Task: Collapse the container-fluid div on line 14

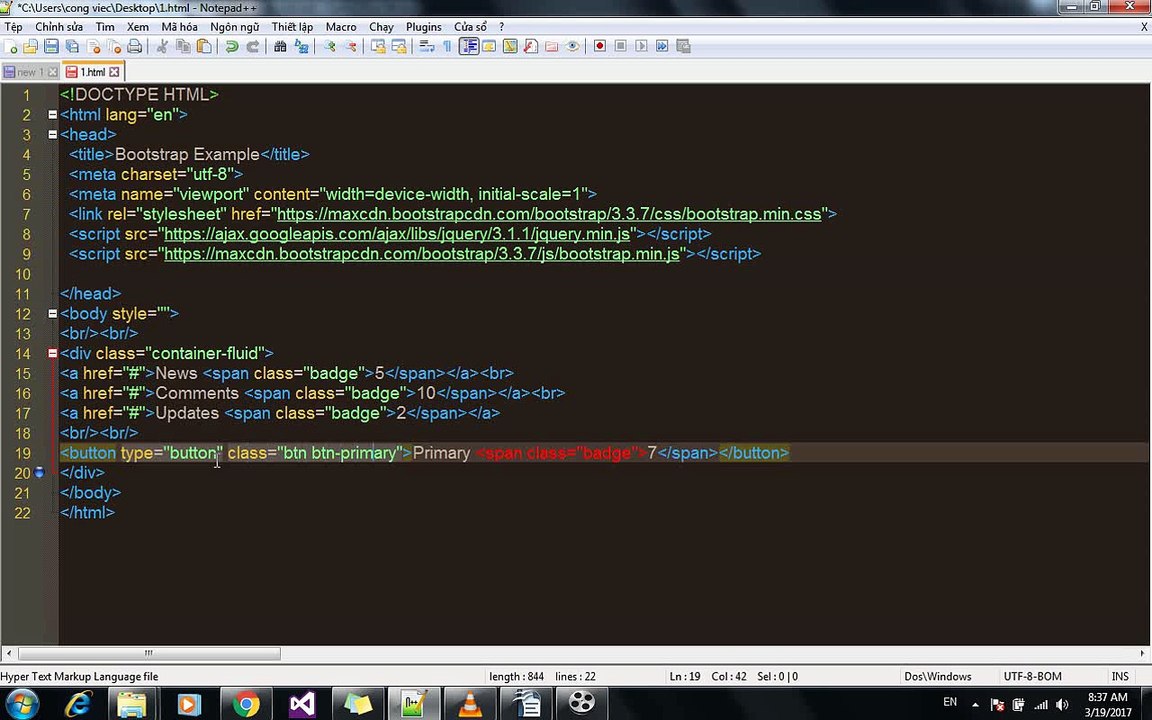Action: (52, 353)
